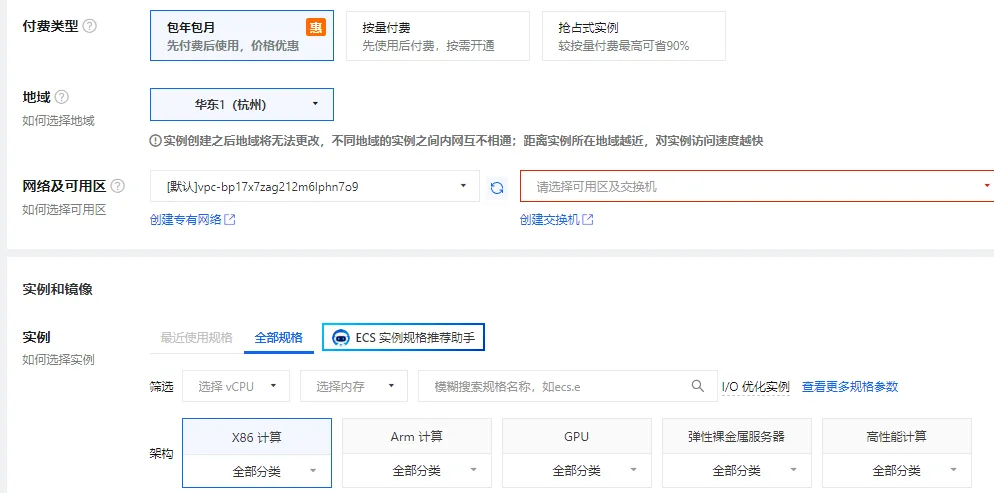Expand 全部分类 under 弹性裸金属服务器
This screenshot has width=994, height=493.
point(737,471)
